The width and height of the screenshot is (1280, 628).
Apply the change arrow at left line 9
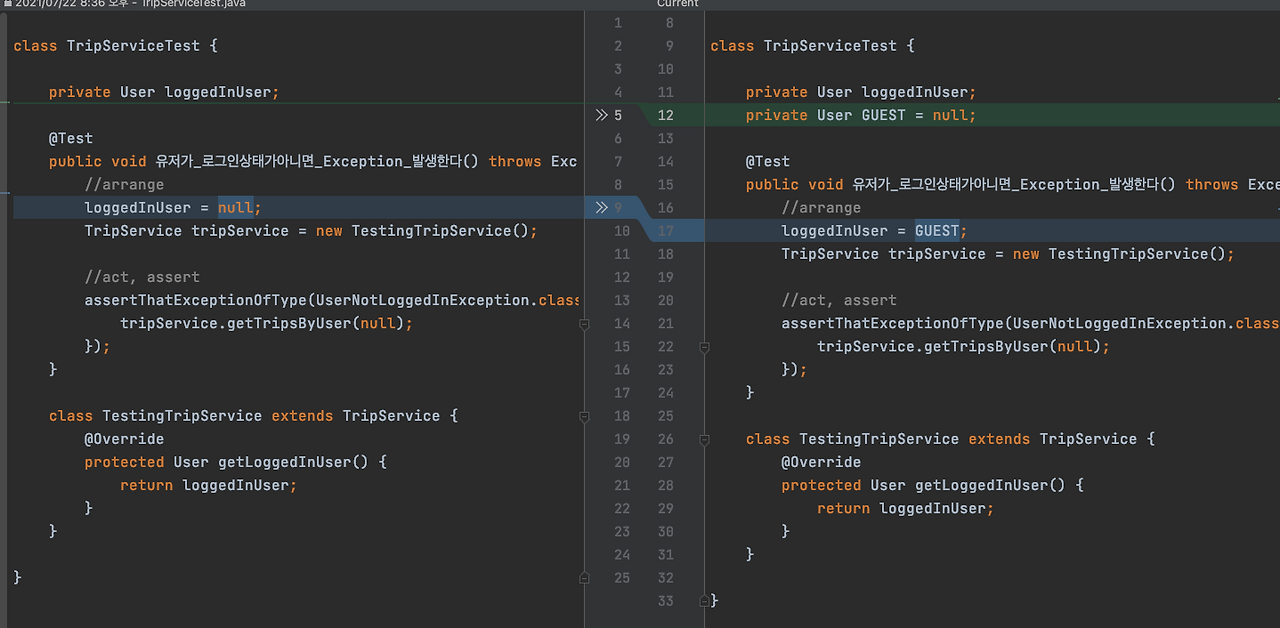point(601,208)
